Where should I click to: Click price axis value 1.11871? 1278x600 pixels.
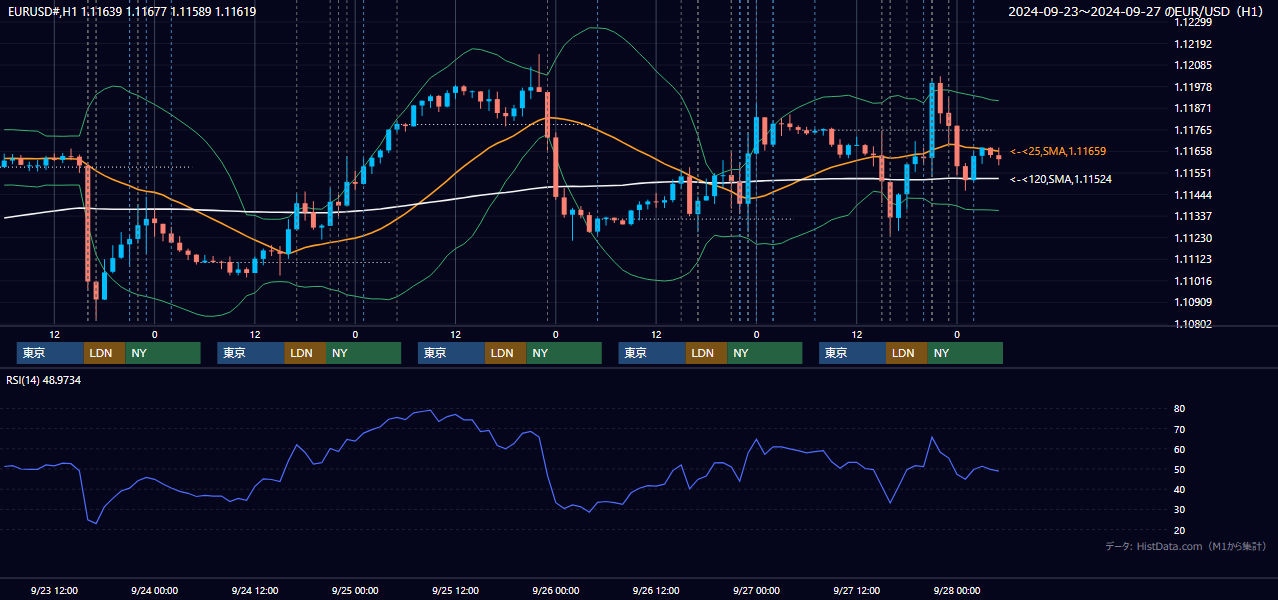click(x=1193, y=108)
